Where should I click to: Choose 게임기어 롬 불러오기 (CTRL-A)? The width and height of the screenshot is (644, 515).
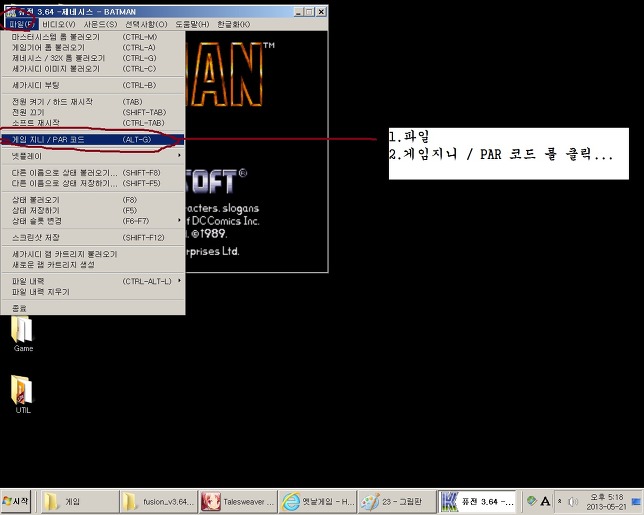[92, 47]
